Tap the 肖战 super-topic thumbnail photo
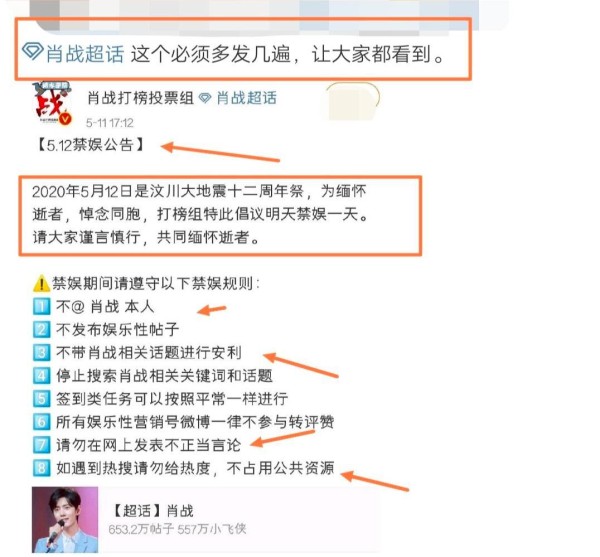Image resolution: width=600 pixels, height=557 pixels. tap(65, 520)
